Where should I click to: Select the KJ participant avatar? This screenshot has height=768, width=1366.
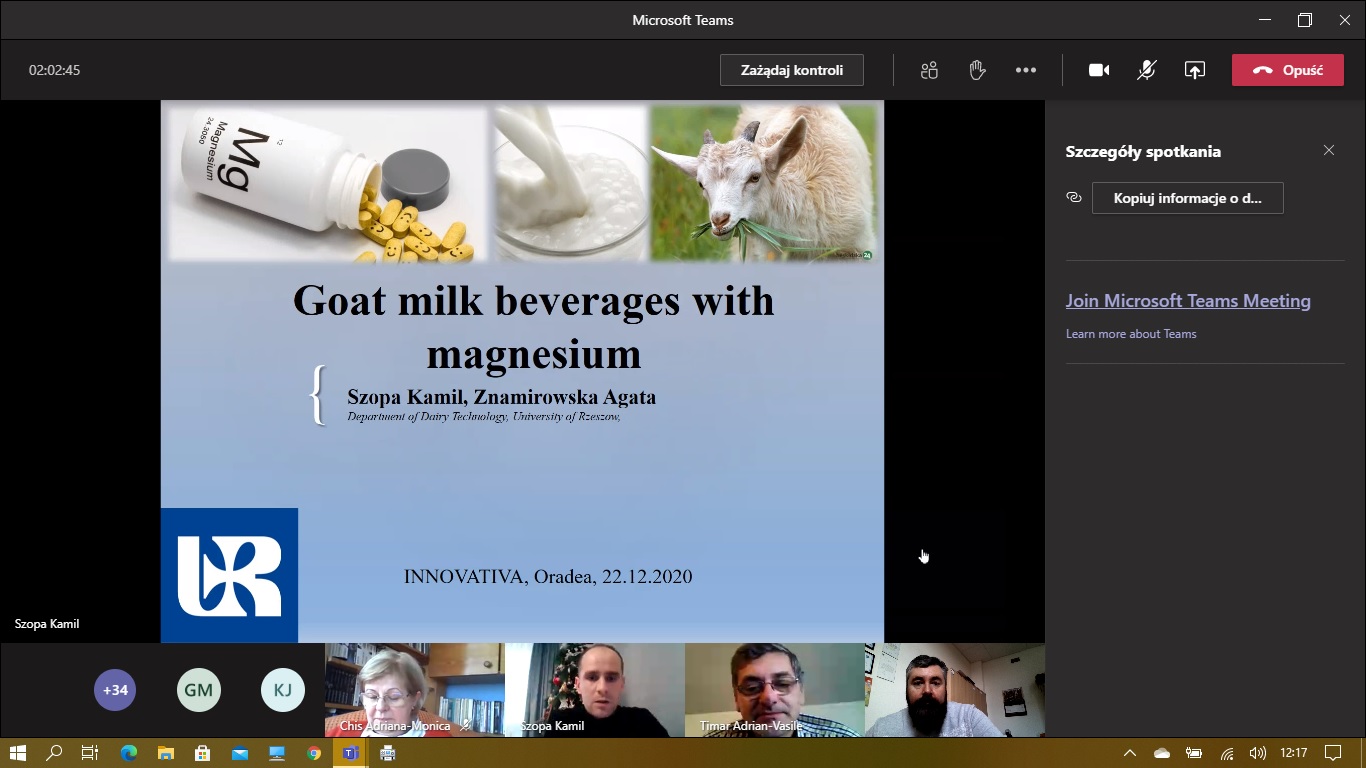coord(283,690)
